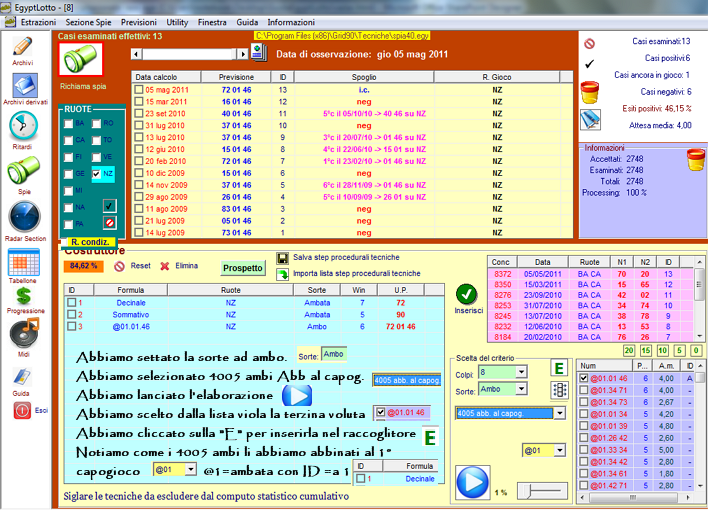
Task: Click the date observation horizontal scrollbar track
Action: (190, 54)
